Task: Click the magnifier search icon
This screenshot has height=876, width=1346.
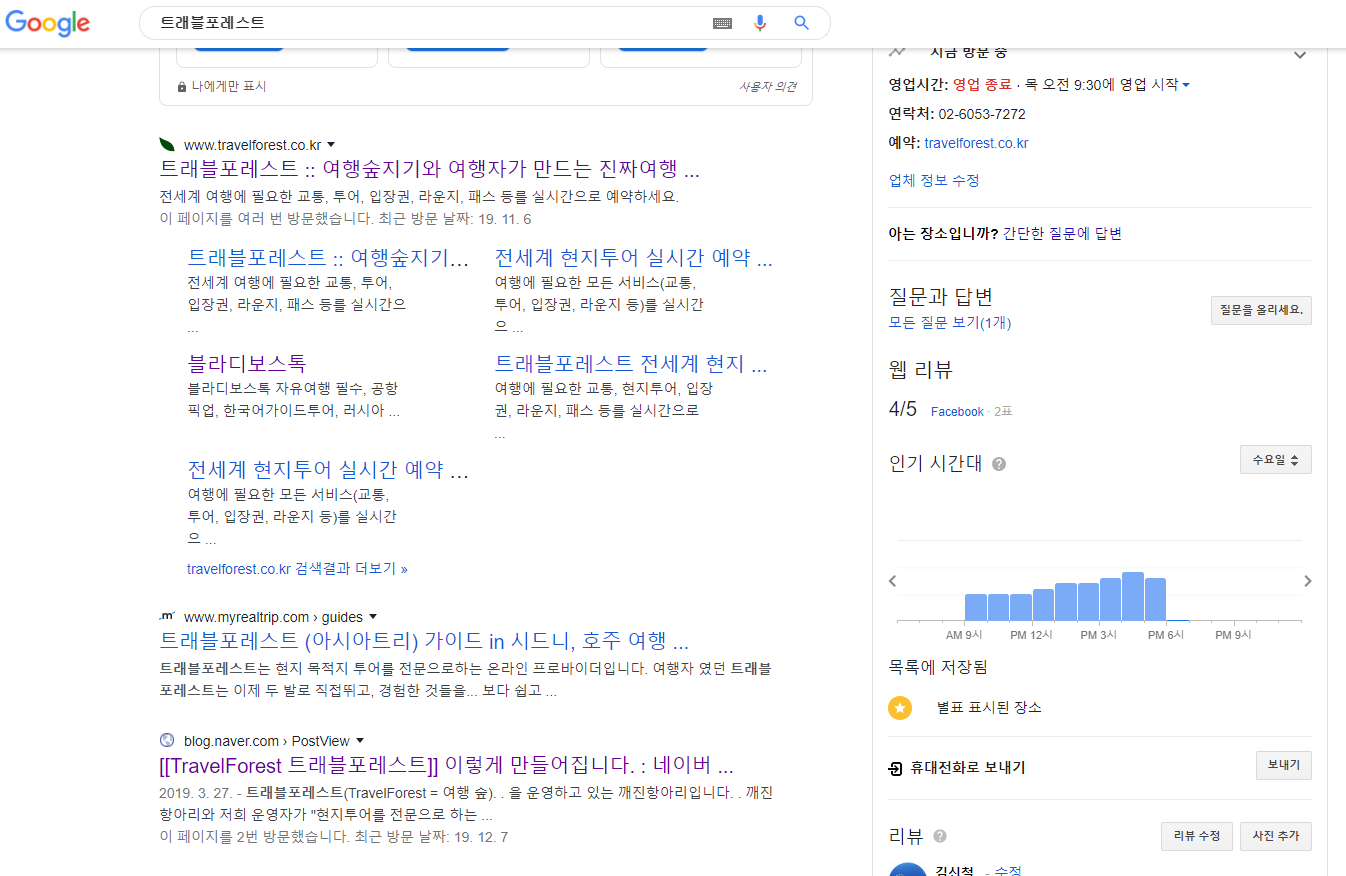Action: click(x=801, y=23)
